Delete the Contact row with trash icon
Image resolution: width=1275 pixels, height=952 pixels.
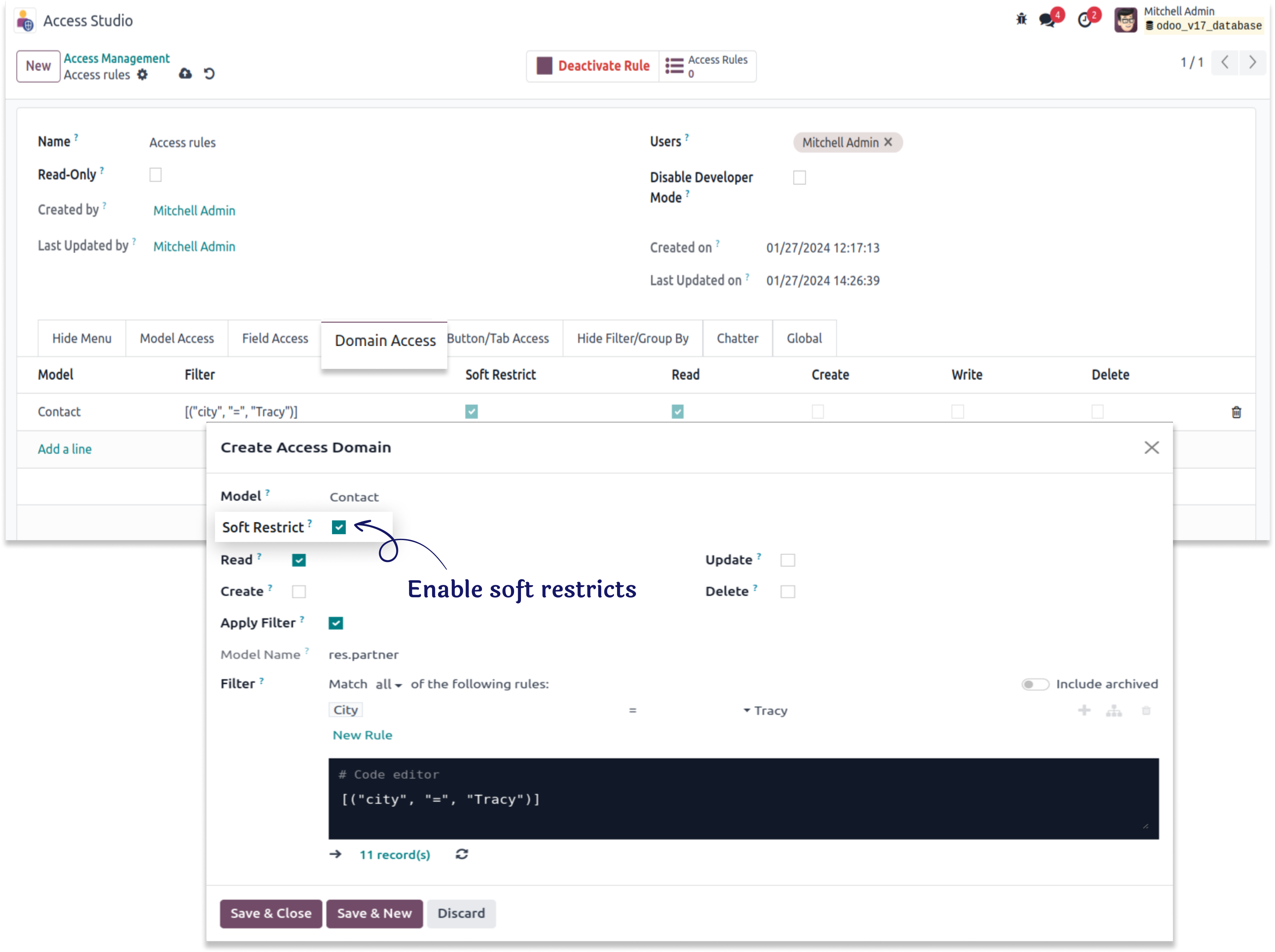pos(1236,412)
